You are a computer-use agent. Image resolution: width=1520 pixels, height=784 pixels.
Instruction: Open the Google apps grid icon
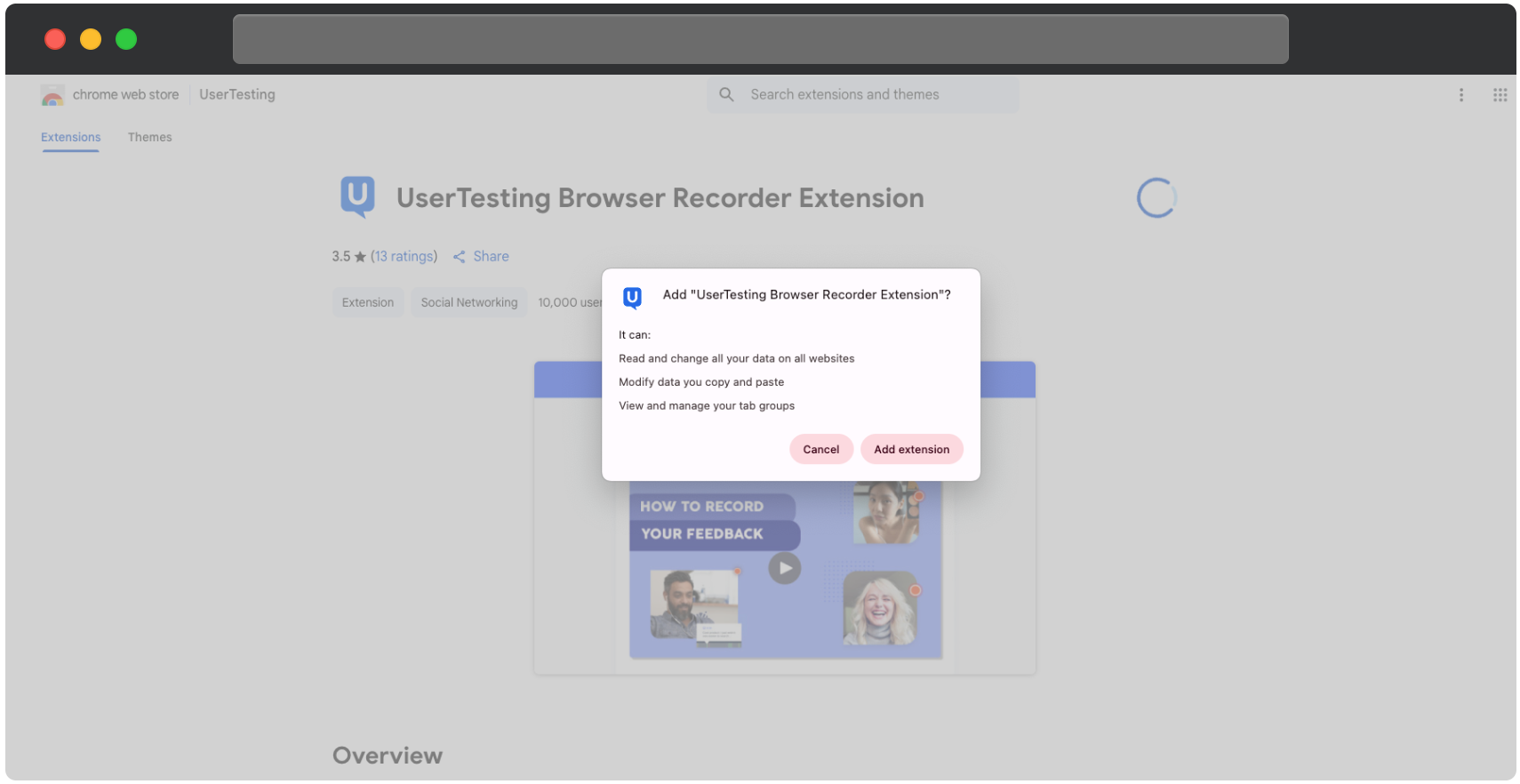click(1500, 94)
